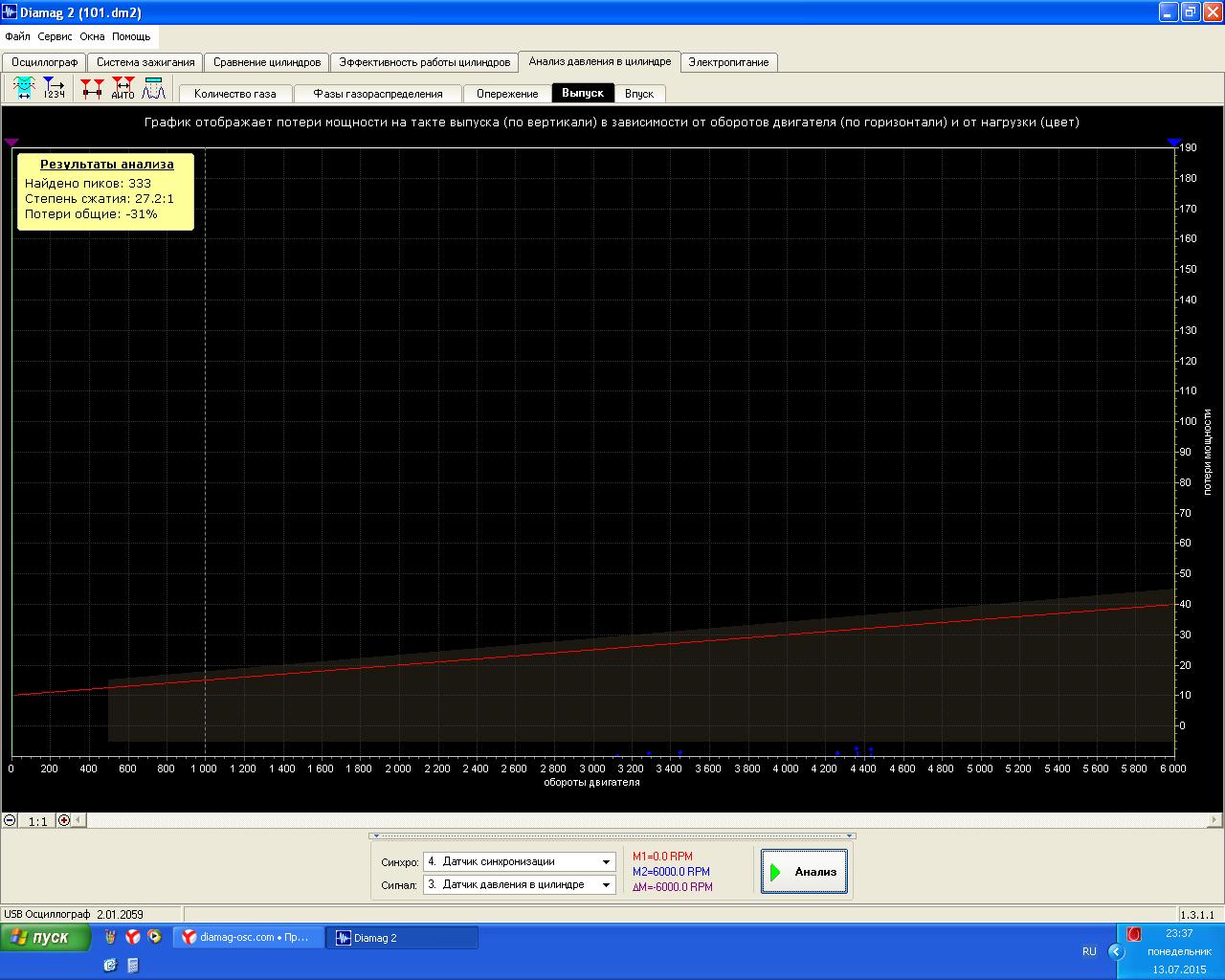Click zoom out minus icon
This screenshot has height=980, width=1225.
point(10,820)
